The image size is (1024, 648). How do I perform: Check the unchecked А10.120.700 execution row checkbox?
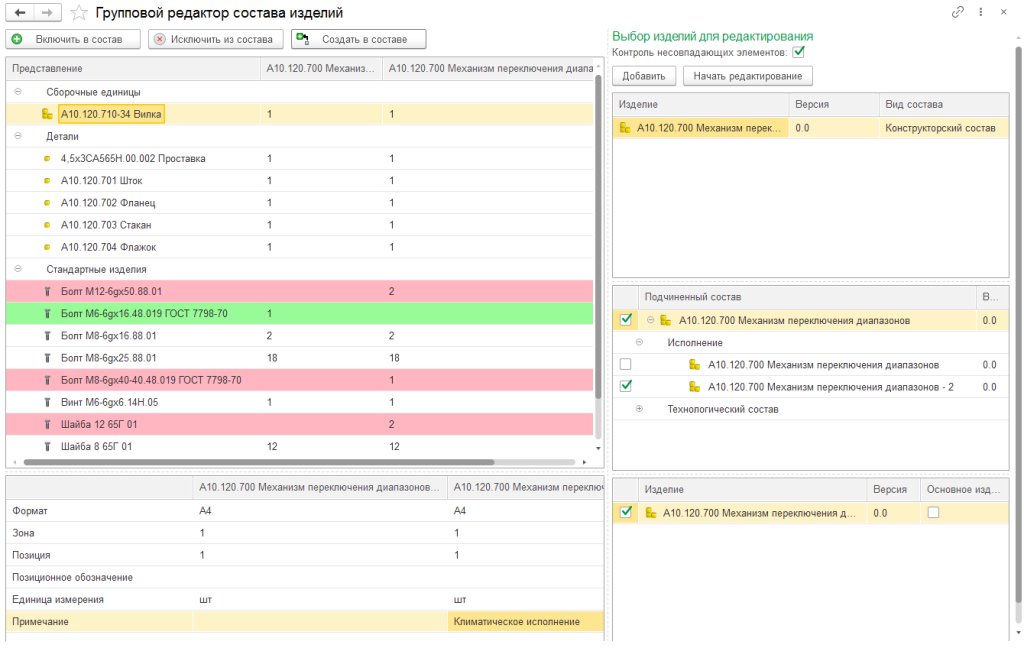[626, 365]
